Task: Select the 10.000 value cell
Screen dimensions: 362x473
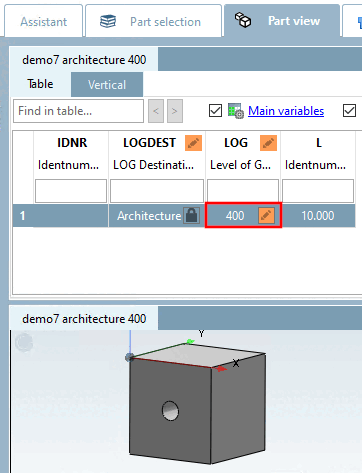Action: [318, 216]
